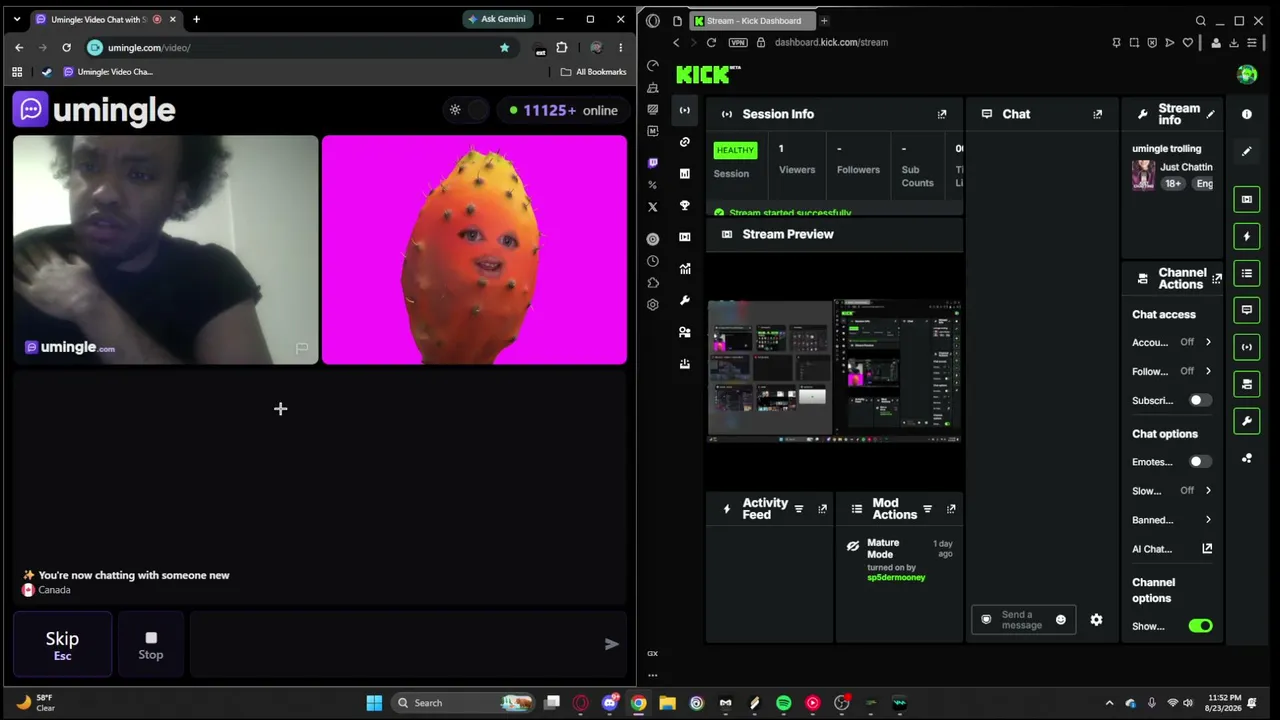Filter the Mod Actions panel
This screenshot has width=1280, height=720.
click(x=927, y=509)
